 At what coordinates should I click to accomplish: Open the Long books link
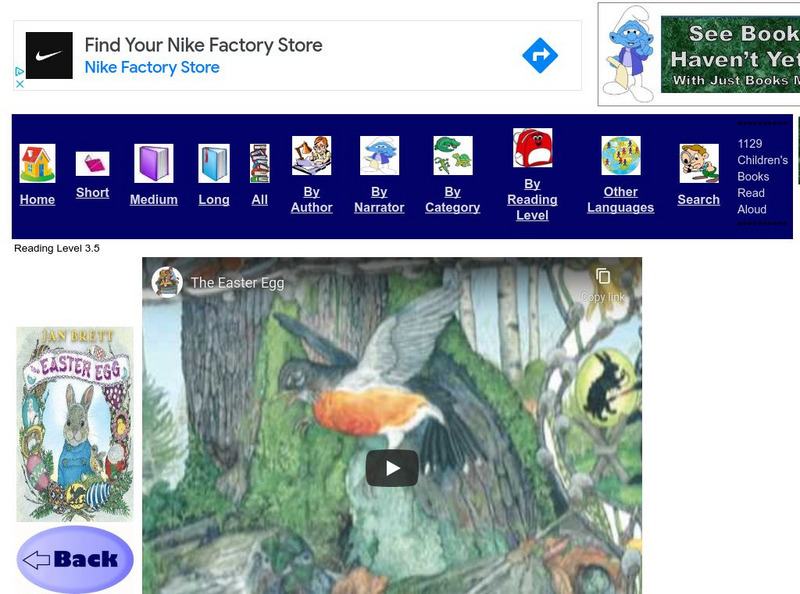click(x=214, y=200)
